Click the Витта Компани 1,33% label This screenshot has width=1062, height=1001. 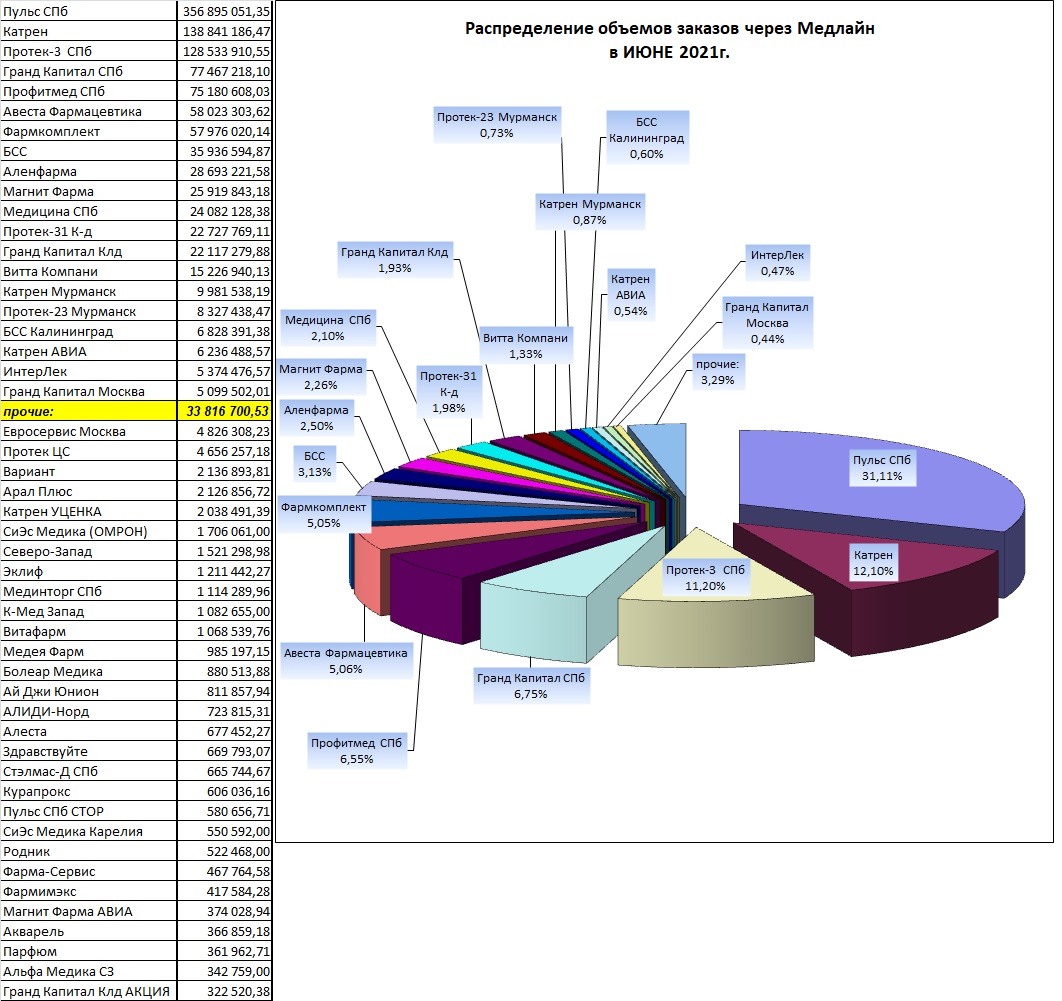pyautogui.click(x=526, y=345)
